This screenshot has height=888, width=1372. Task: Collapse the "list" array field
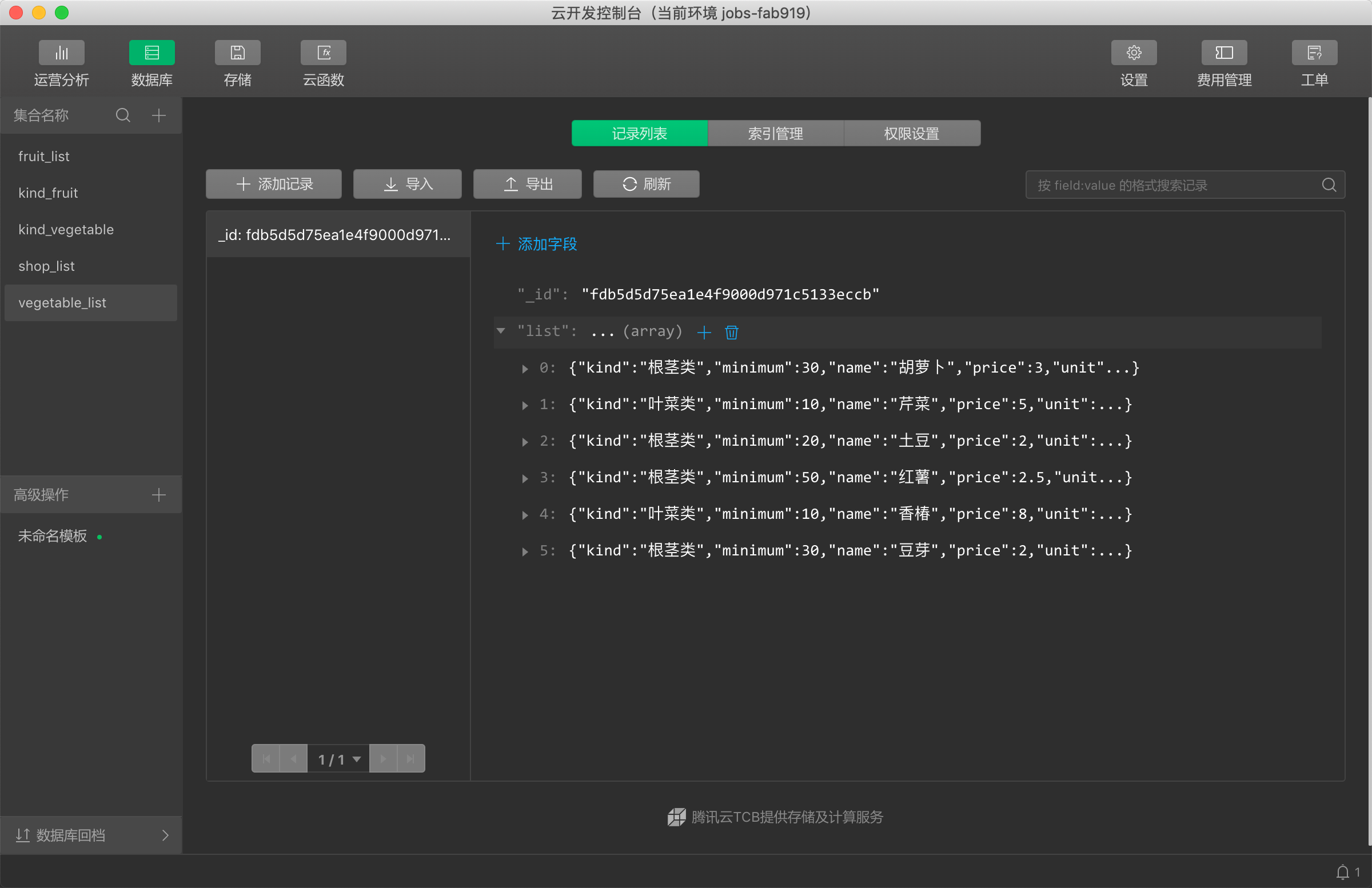(501, 331)
